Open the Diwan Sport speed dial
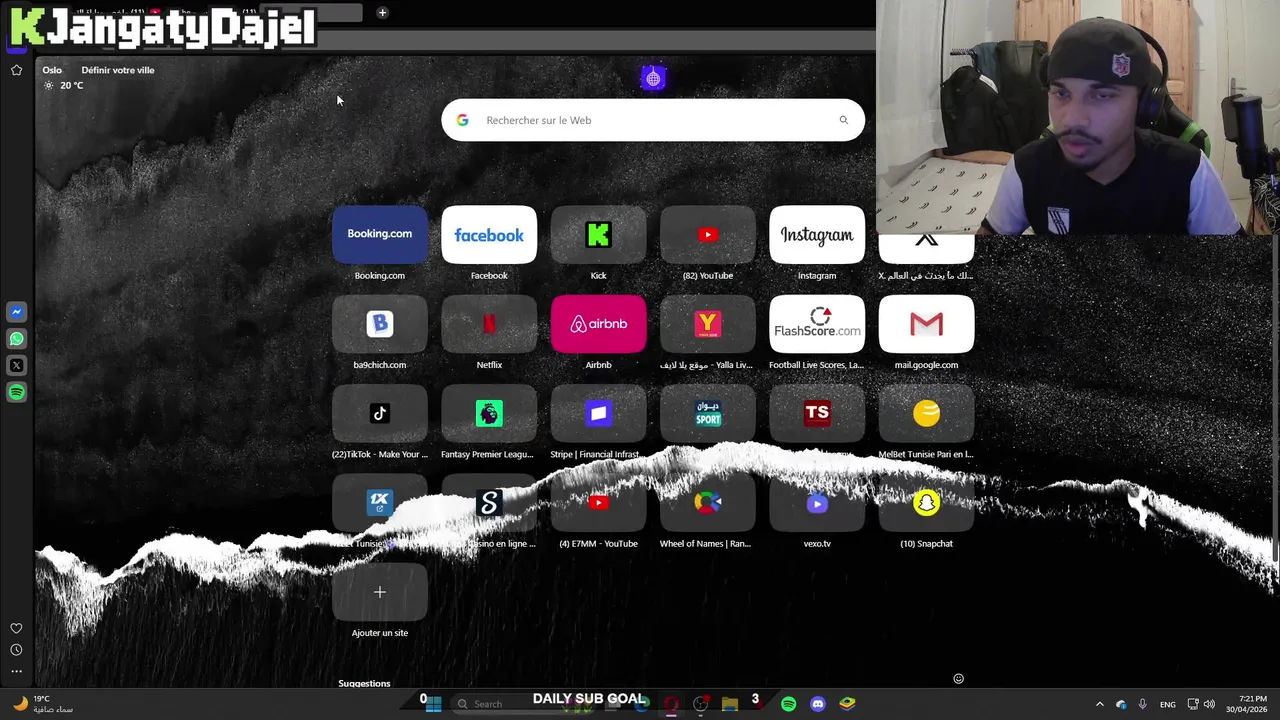Image resolution: width=1280 pixels, height=720 pixels. pos(707,413)
